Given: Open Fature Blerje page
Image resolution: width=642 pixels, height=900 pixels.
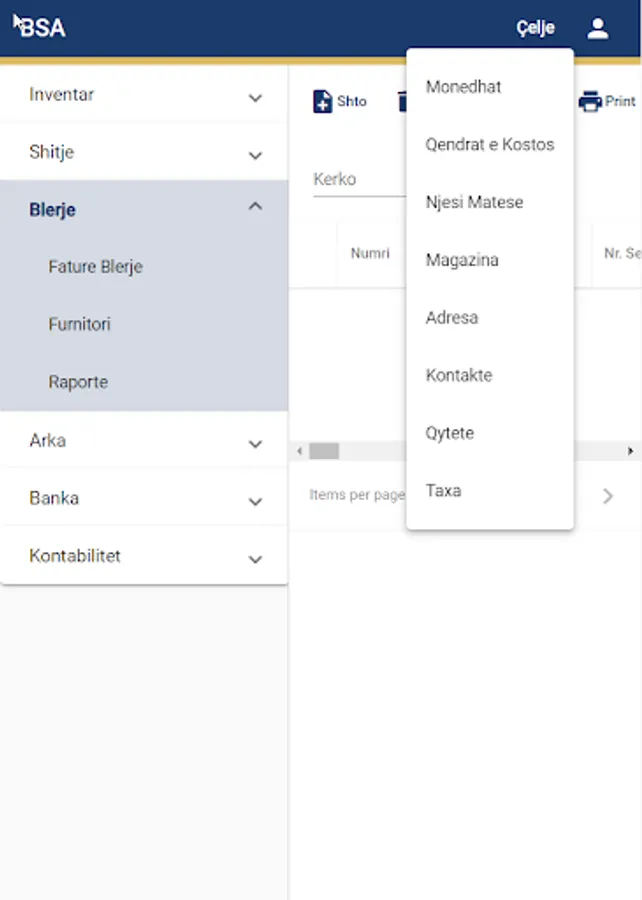Looking at the screenshot, I should pos(95,267).
